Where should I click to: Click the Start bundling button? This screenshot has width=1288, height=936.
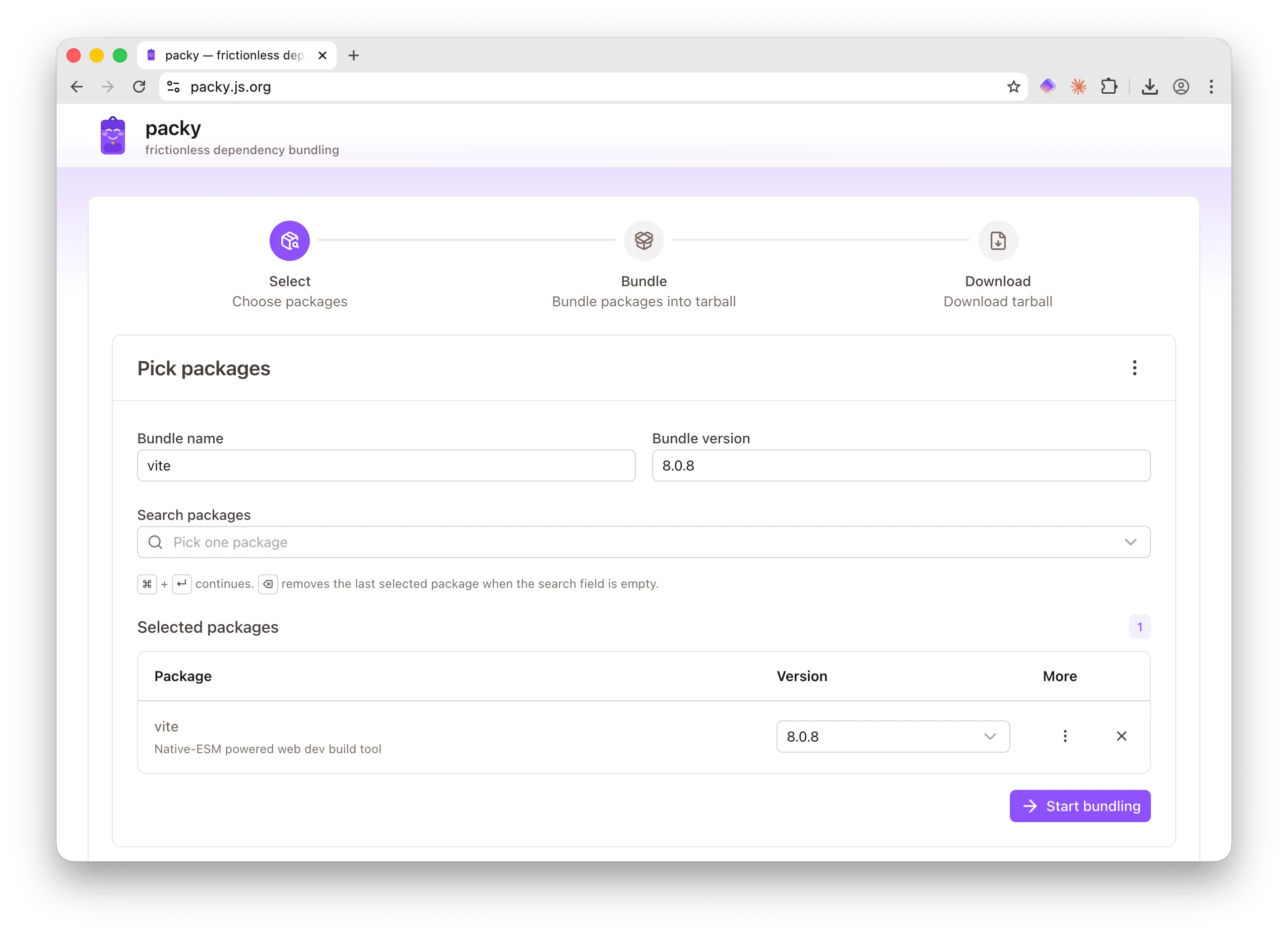pyautogui.click(x=1079, y=806)
